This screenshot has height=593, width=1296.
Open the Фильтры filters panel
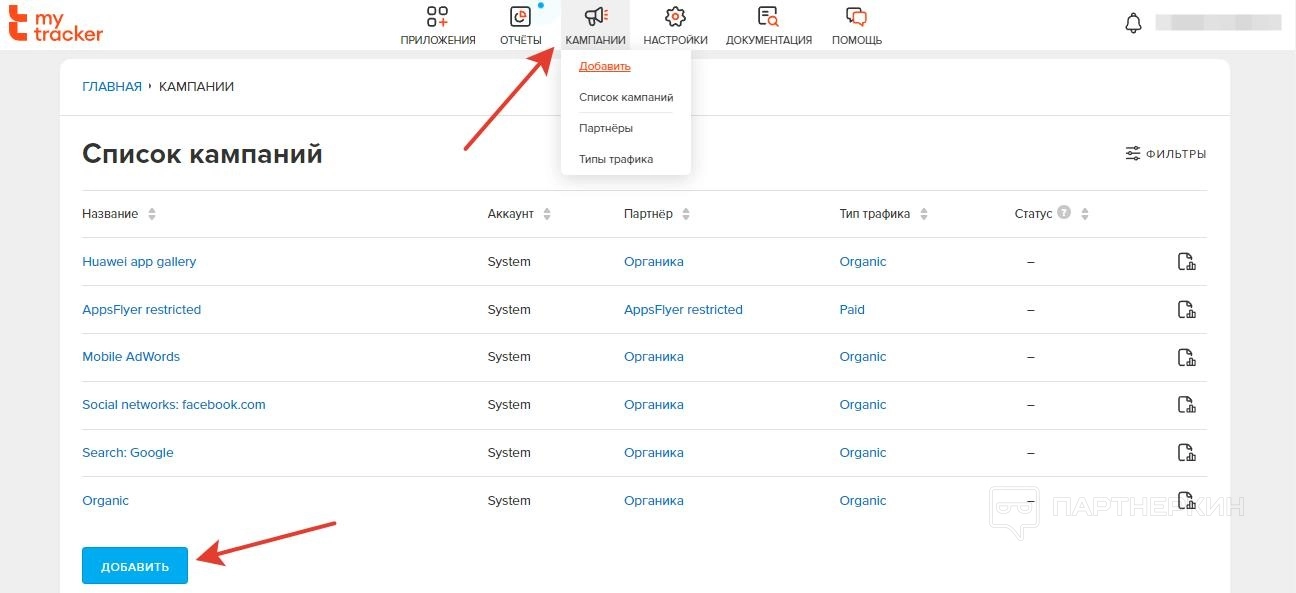[1165, 154]
